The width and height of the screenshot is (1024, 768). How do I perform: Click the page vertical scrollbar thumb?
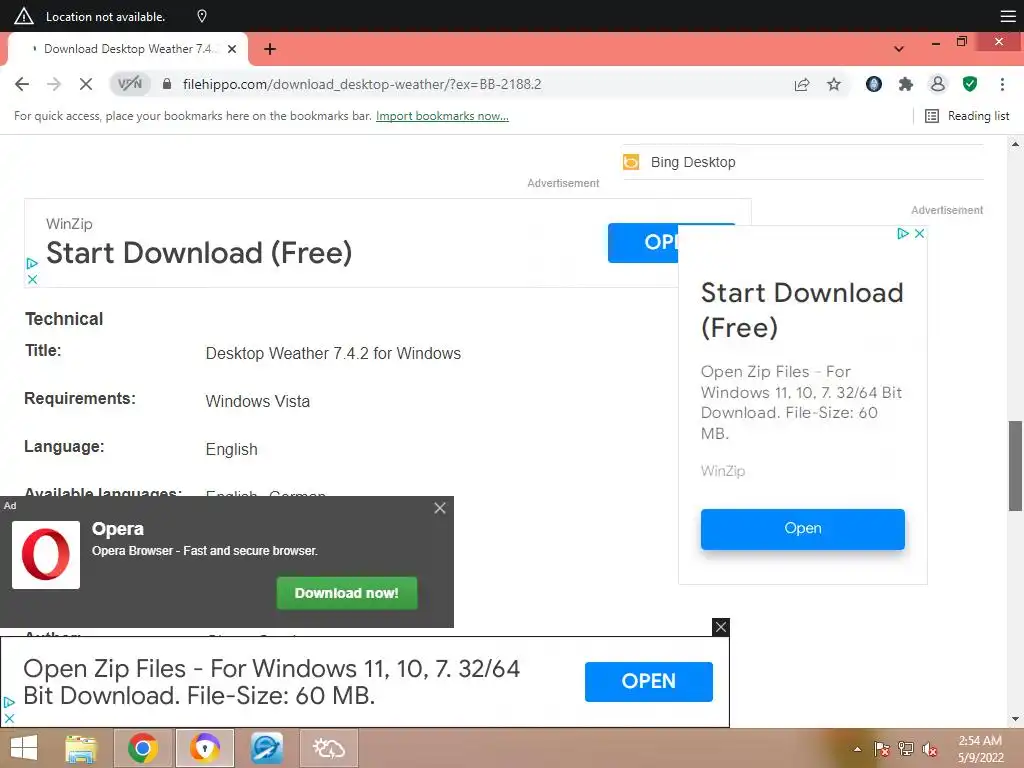coord(1015,466)
